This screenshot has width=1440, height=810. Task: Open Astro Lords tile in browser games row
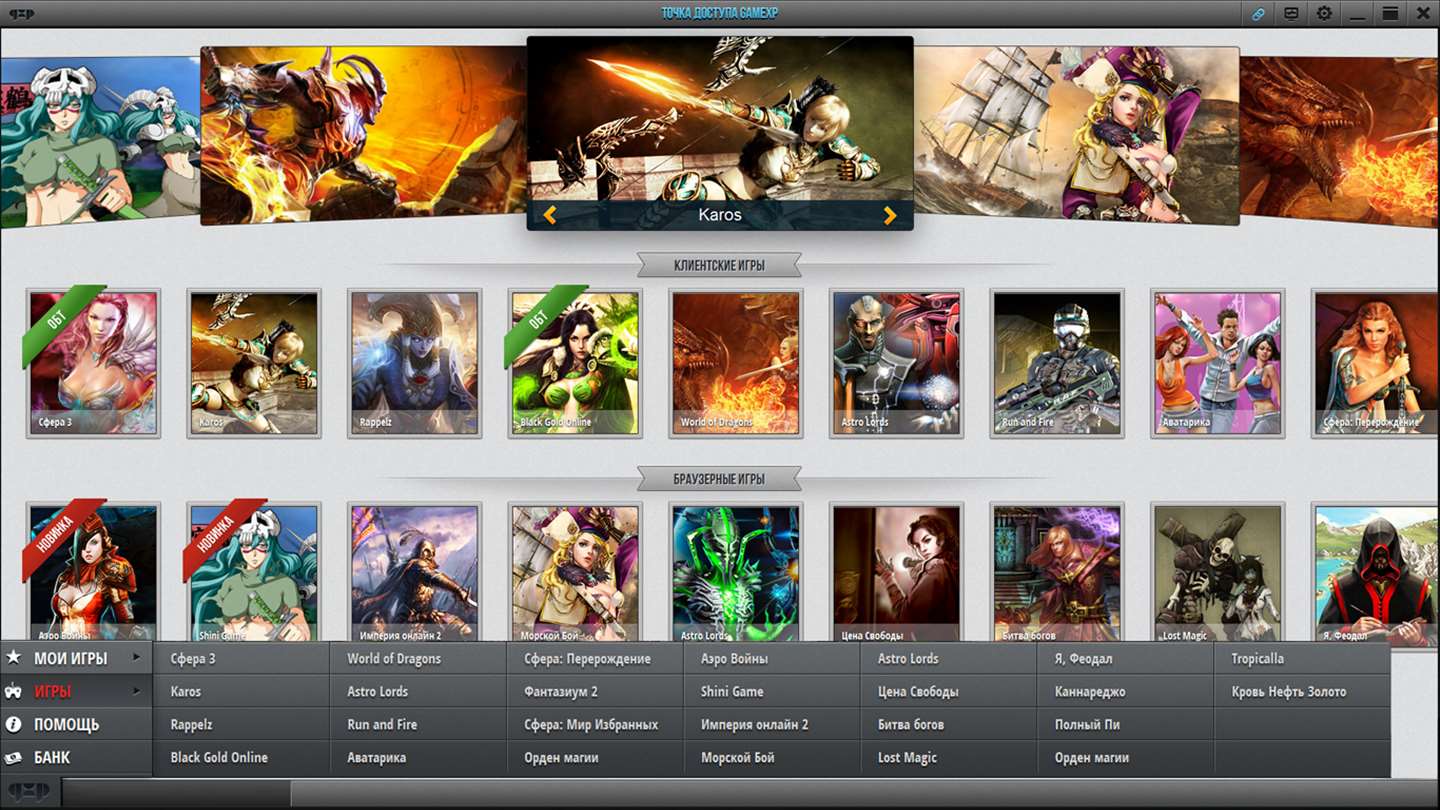coord(736,572)
